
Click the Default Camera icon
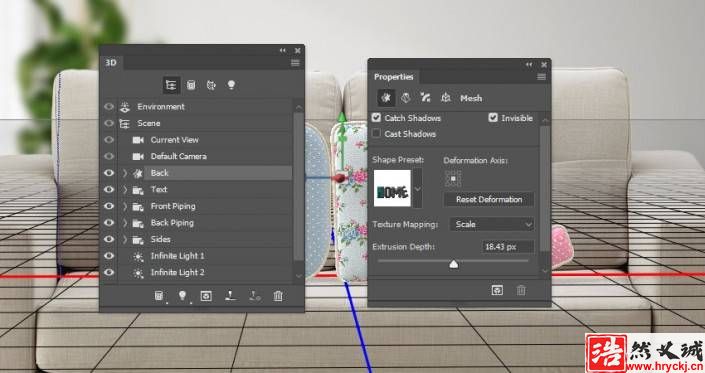point(138,156)
